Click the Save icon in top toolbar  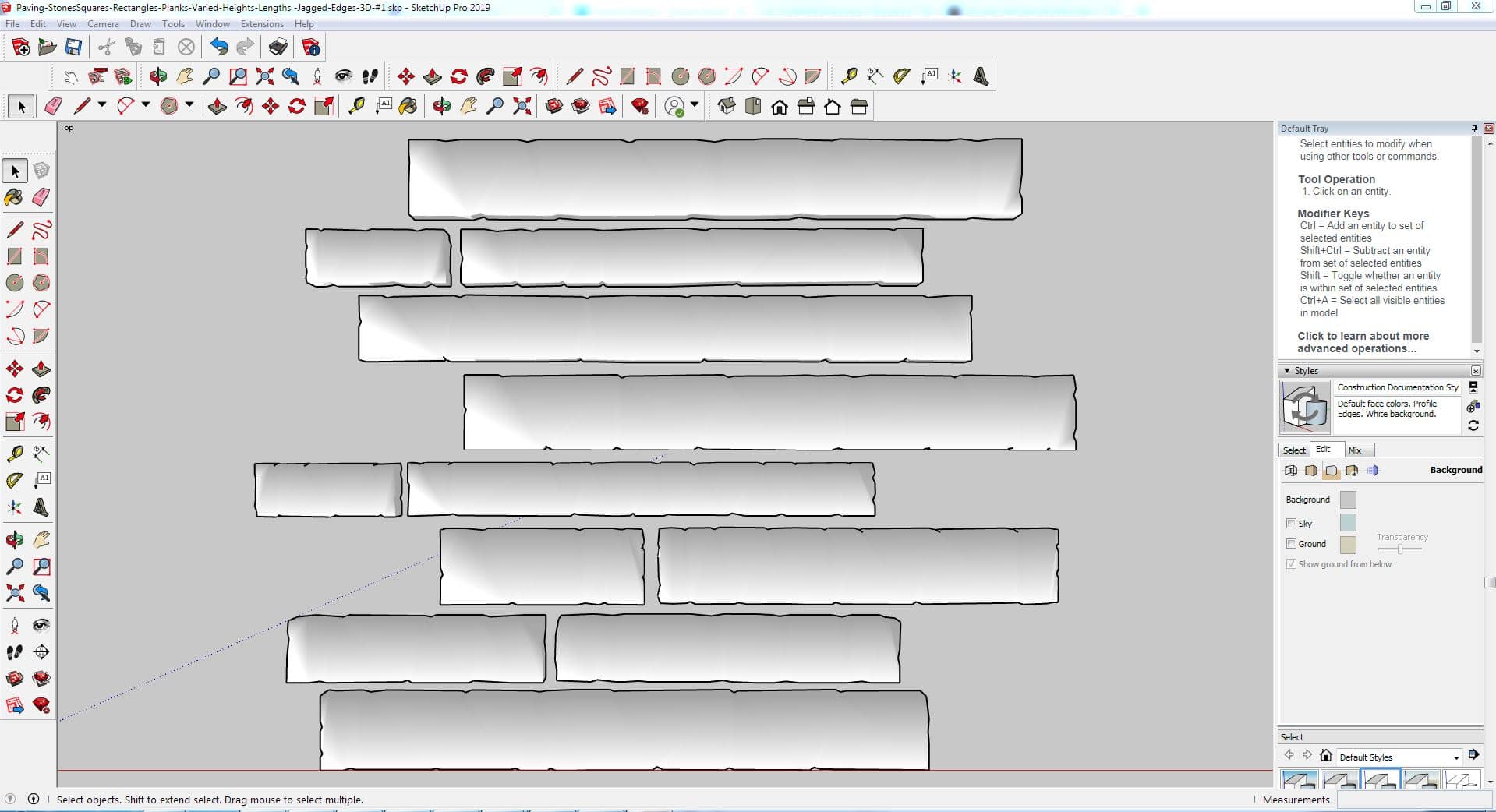pyautogui.click(x=73, y=48)
